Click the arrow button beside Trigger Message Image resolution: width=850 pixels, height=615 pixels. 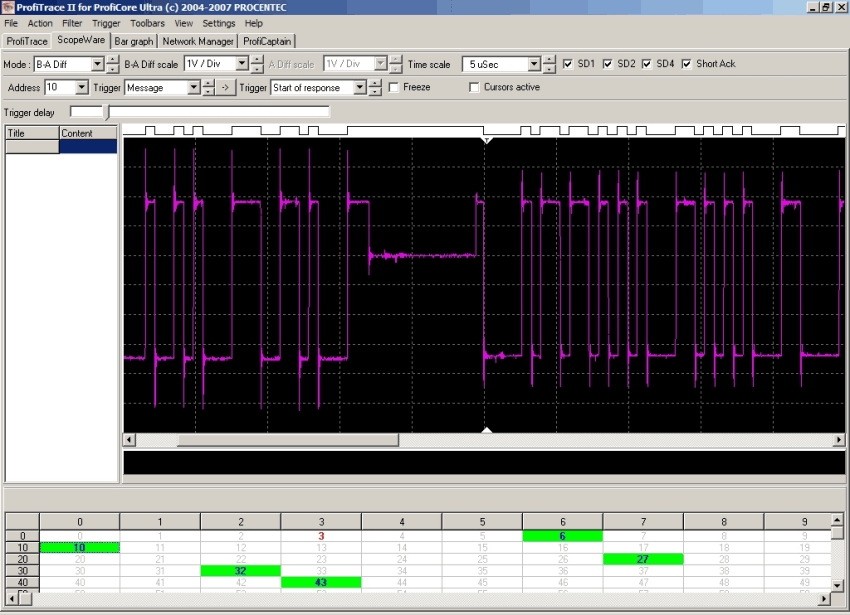(x=225, y=88)
